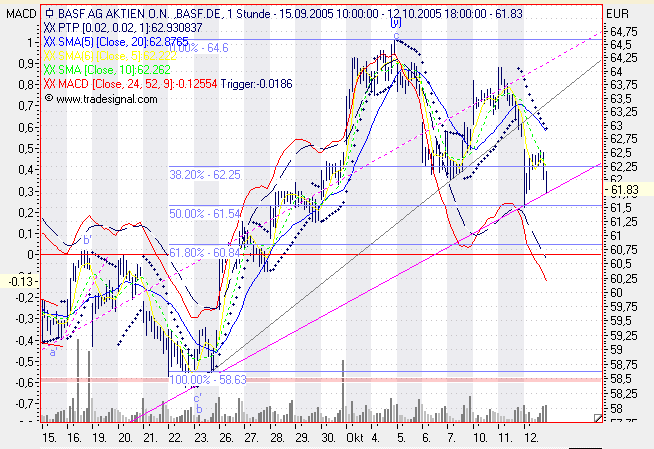Image resolution: width=654 pixels, height=449 pixels.
Task: Click the XX icon beside PTP legend
Action: point(49,28)
